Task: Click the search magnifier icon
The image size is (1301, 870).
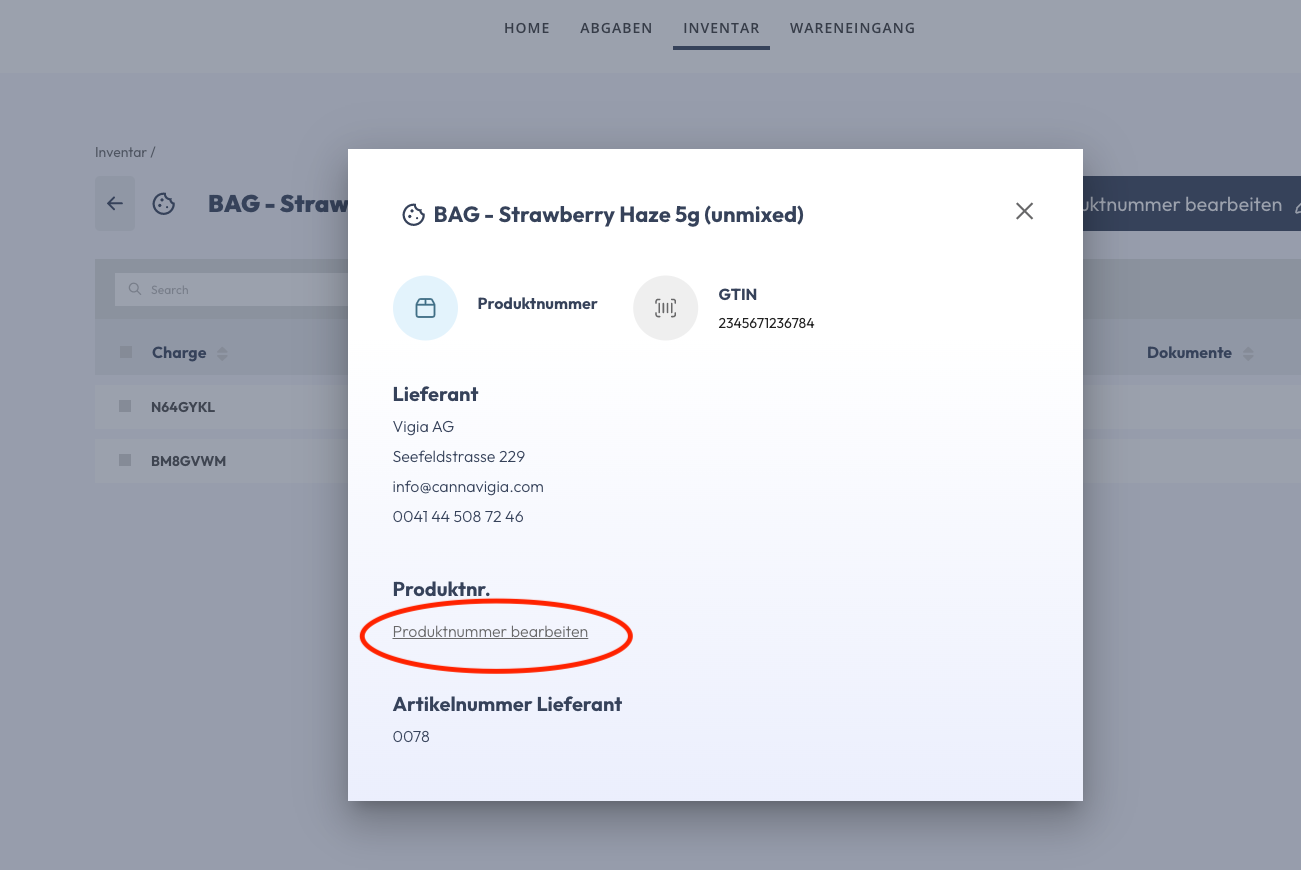Action: (x=135, y=289)
